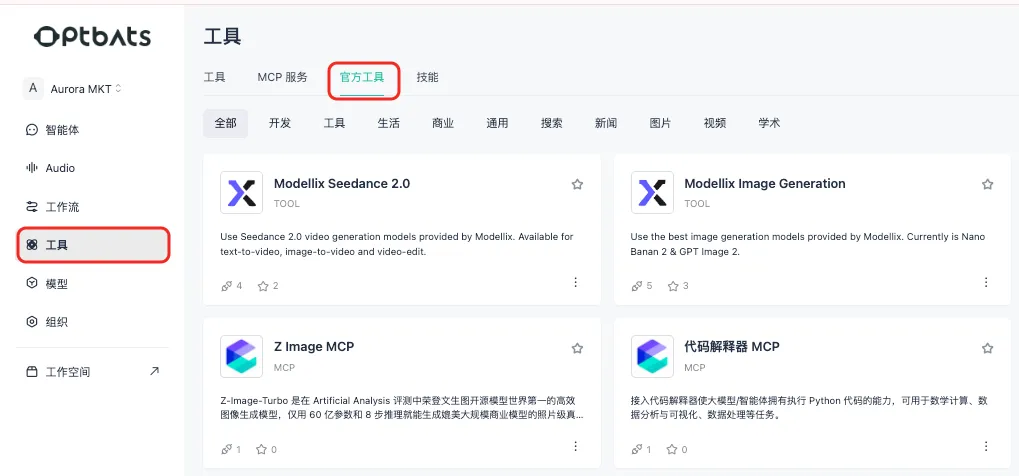Favorite Modellix Image Generation with star
The image size is (1019, 476).
click(988, 185)
